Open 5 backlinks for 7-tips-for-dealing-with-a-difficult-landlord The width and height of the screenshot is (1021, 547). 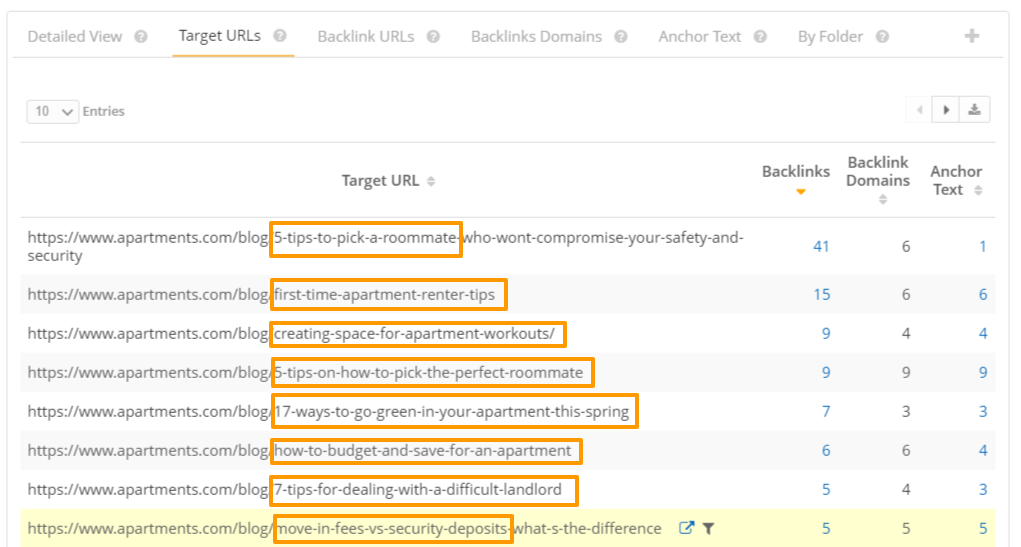click(826, 490)
